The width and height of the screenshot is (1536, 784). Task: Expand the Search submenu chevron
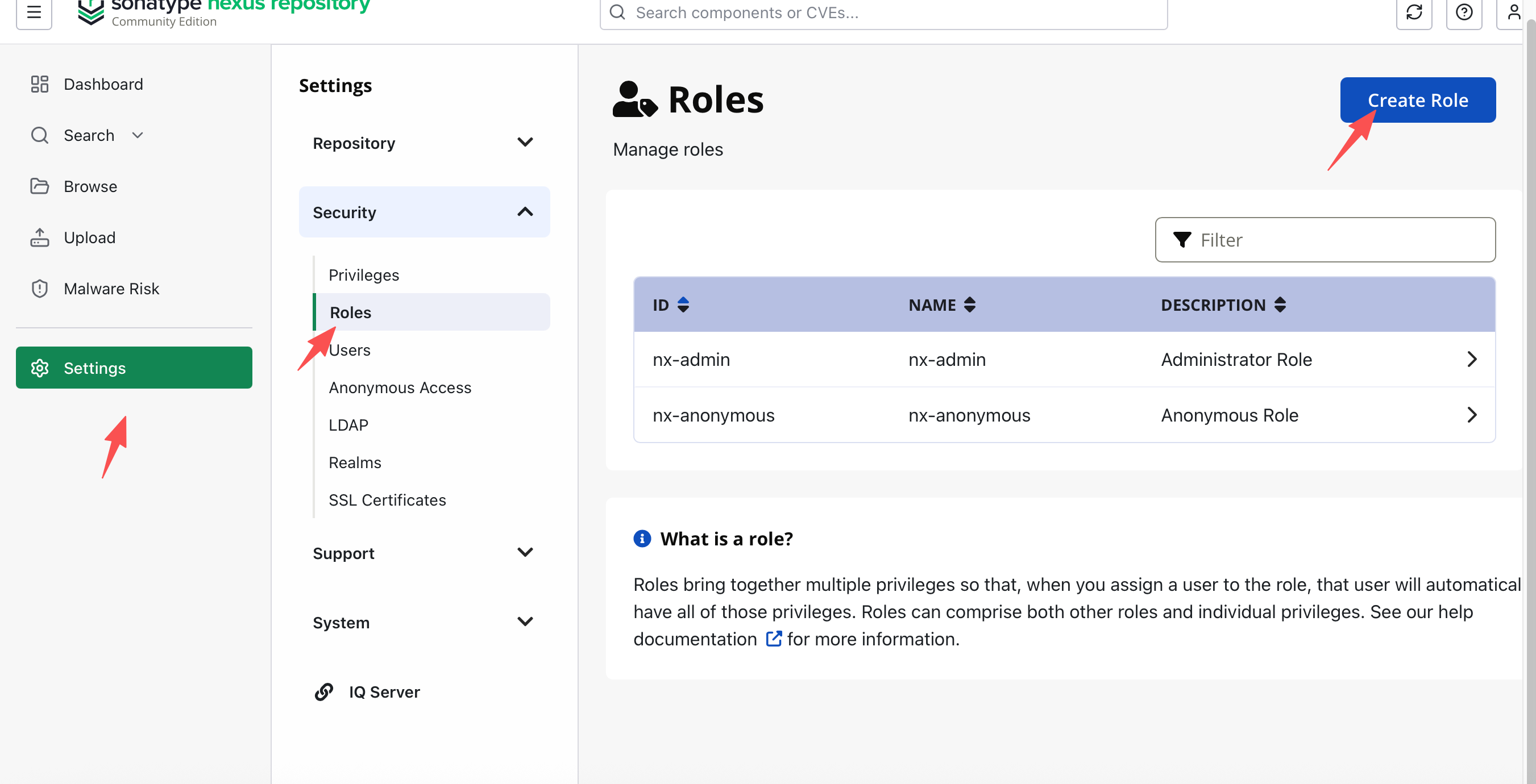[138, 135]
